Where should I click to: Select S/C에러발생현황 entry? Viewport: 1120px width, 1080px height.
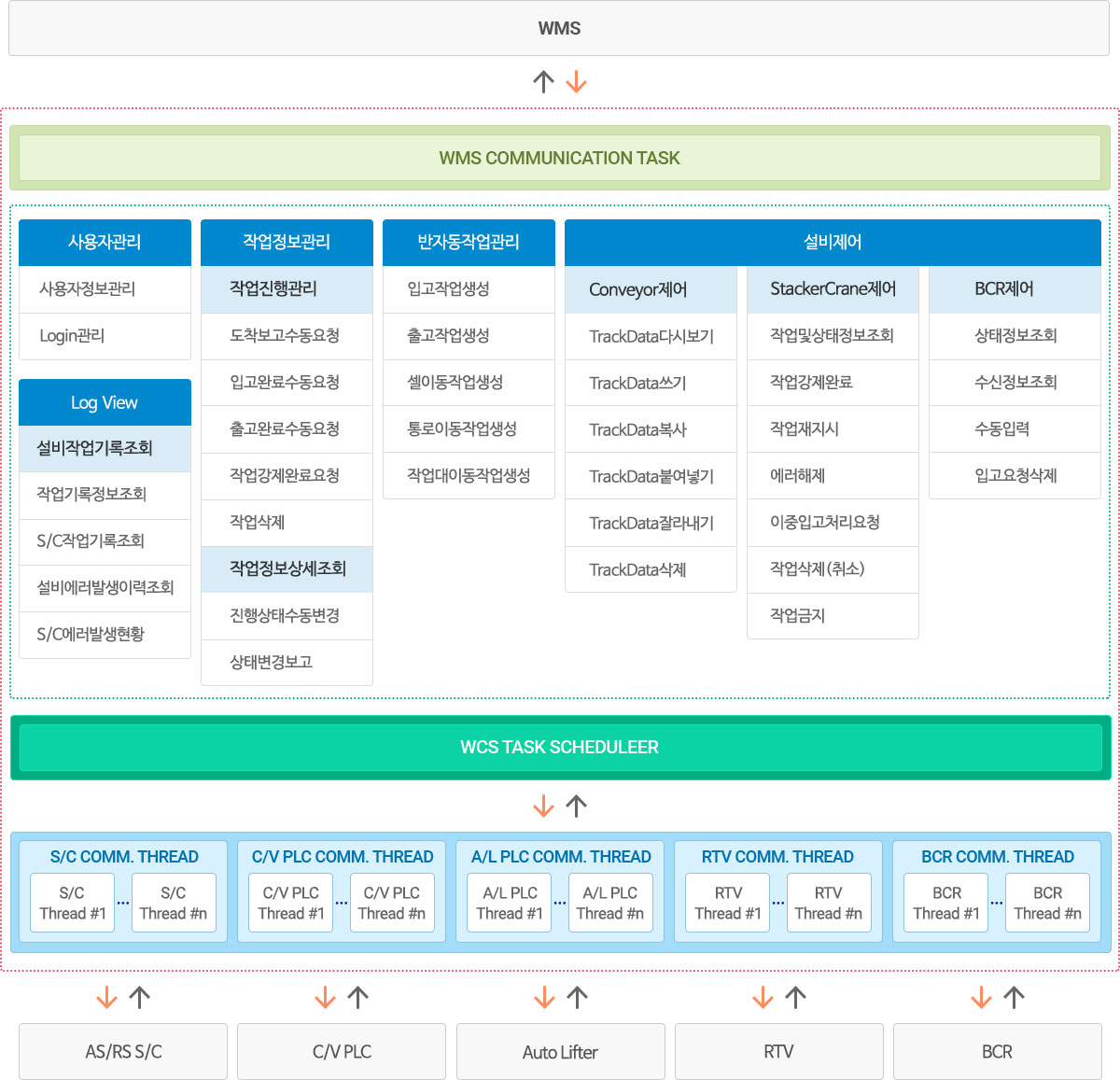105,635
